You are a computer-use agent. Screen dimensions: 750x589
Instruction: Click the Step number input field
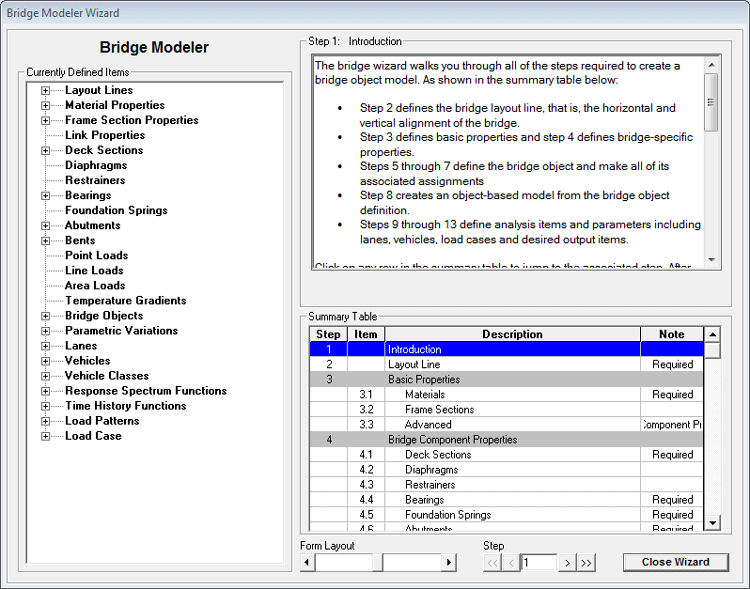538,563
